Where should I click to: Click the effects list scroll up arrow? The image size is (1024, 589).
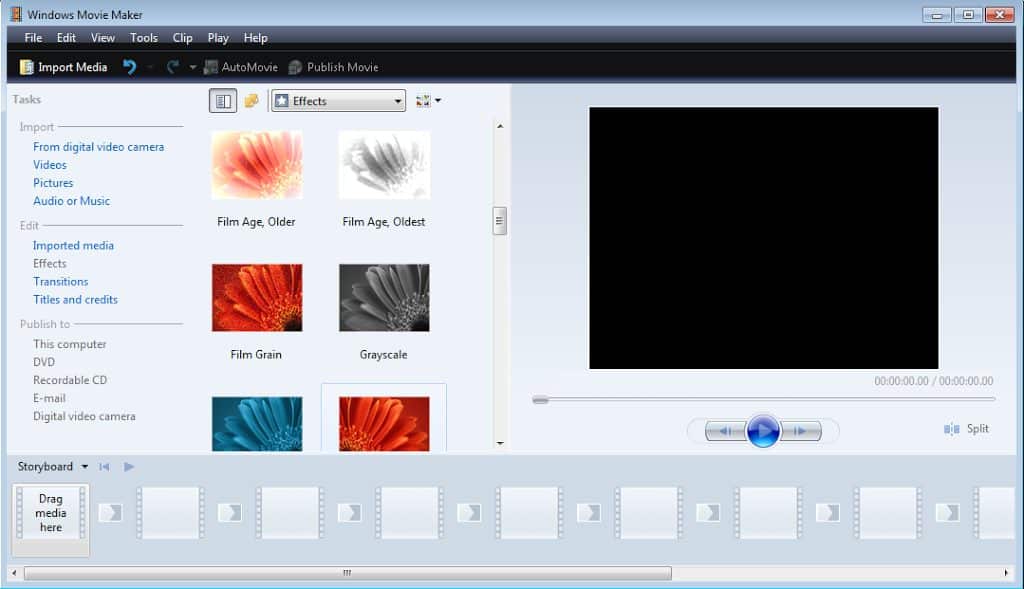coord(500,126)
